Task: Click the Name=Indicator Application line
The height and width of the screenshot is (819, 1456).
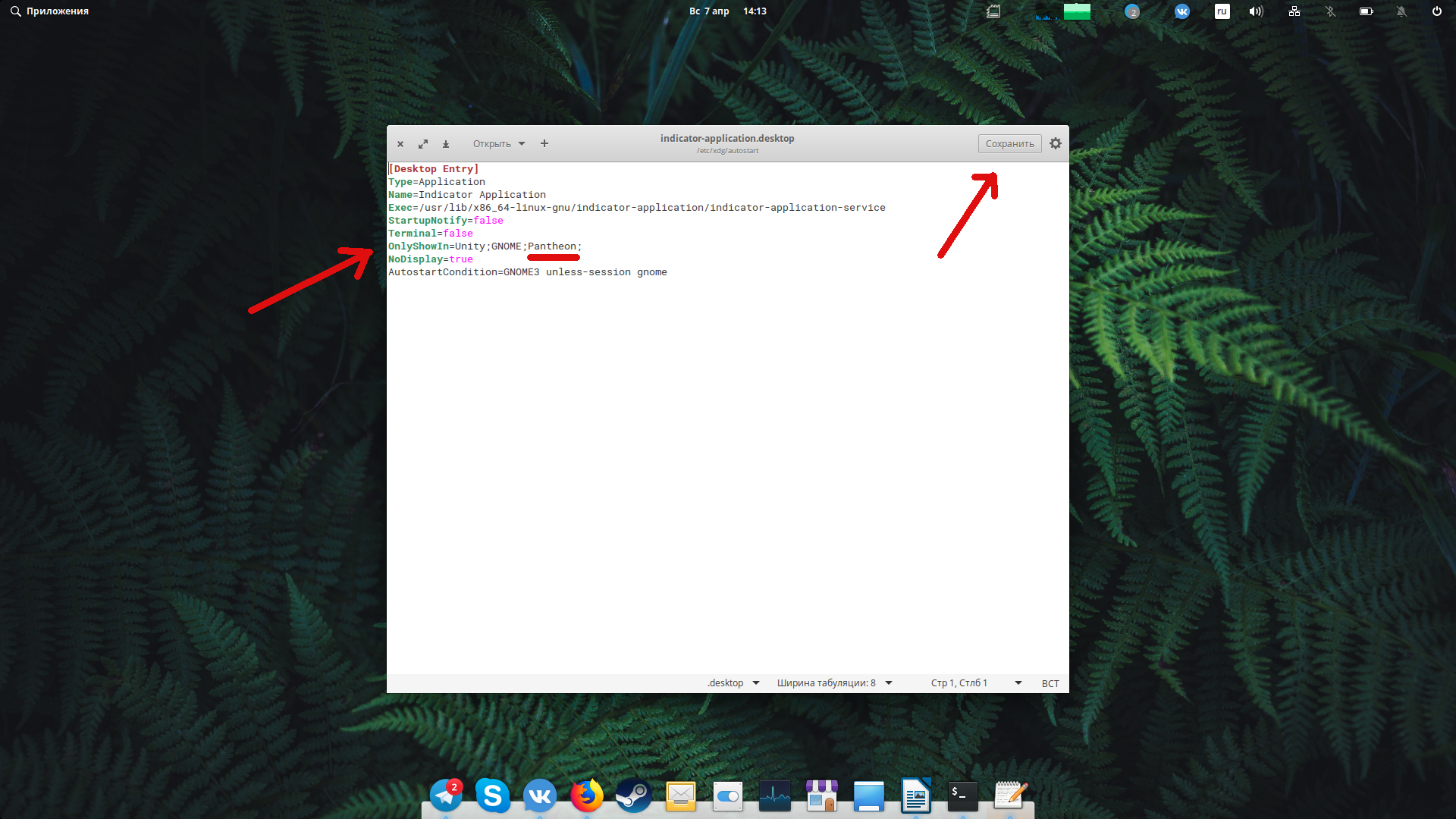Action: click(467, 195)
